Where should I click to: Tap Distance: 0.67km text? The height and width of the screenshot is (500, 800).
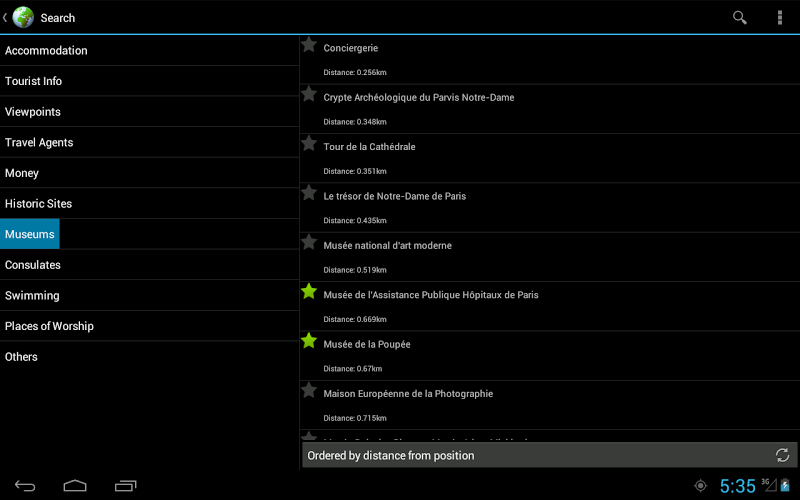(353, 368)
